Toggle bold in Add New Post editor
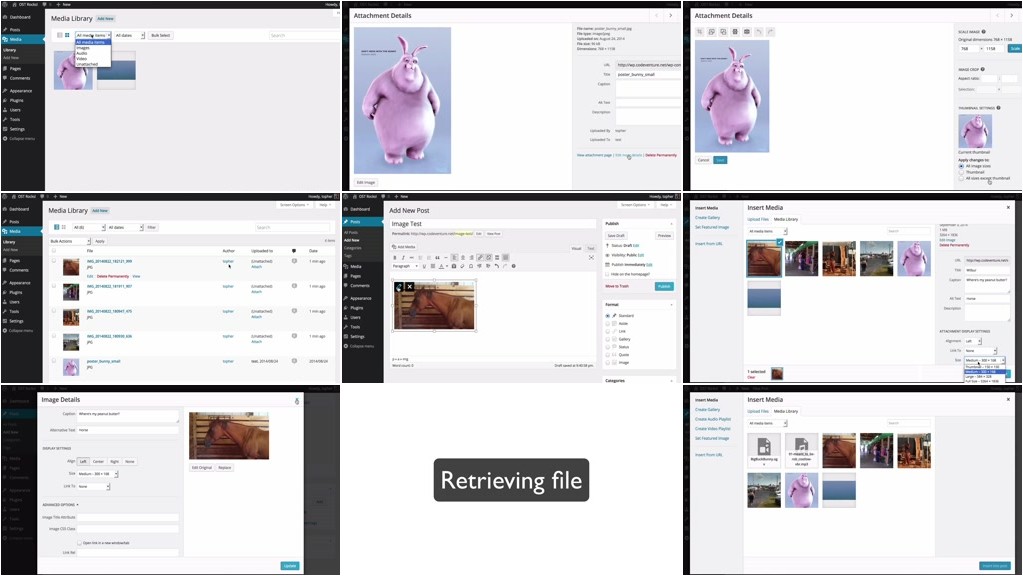This screenshot has height=576, width=1023. point(395,258)
